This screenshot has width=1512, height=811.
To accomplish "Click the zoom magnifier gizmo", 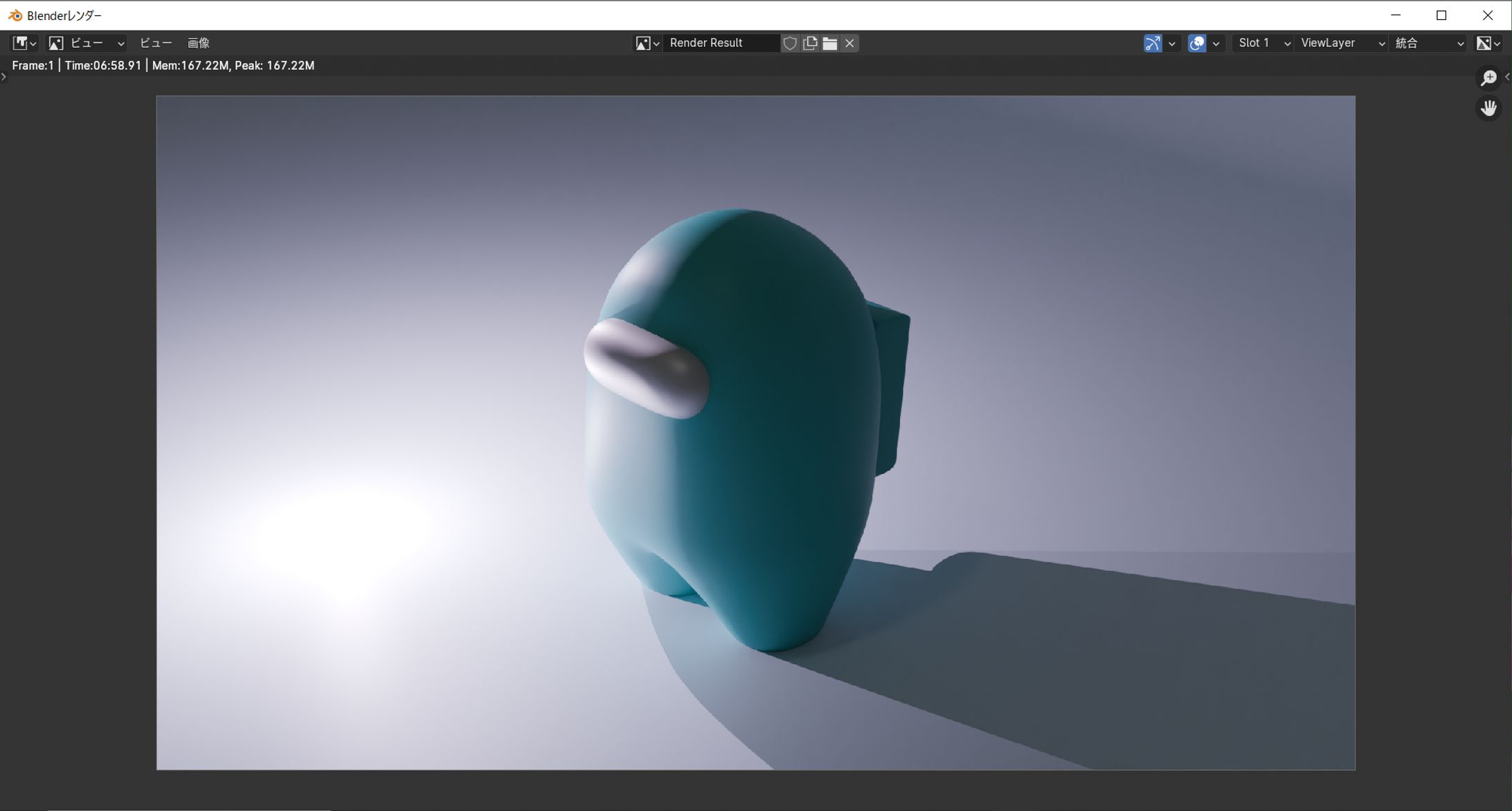I will click(x=1488, y=78).
